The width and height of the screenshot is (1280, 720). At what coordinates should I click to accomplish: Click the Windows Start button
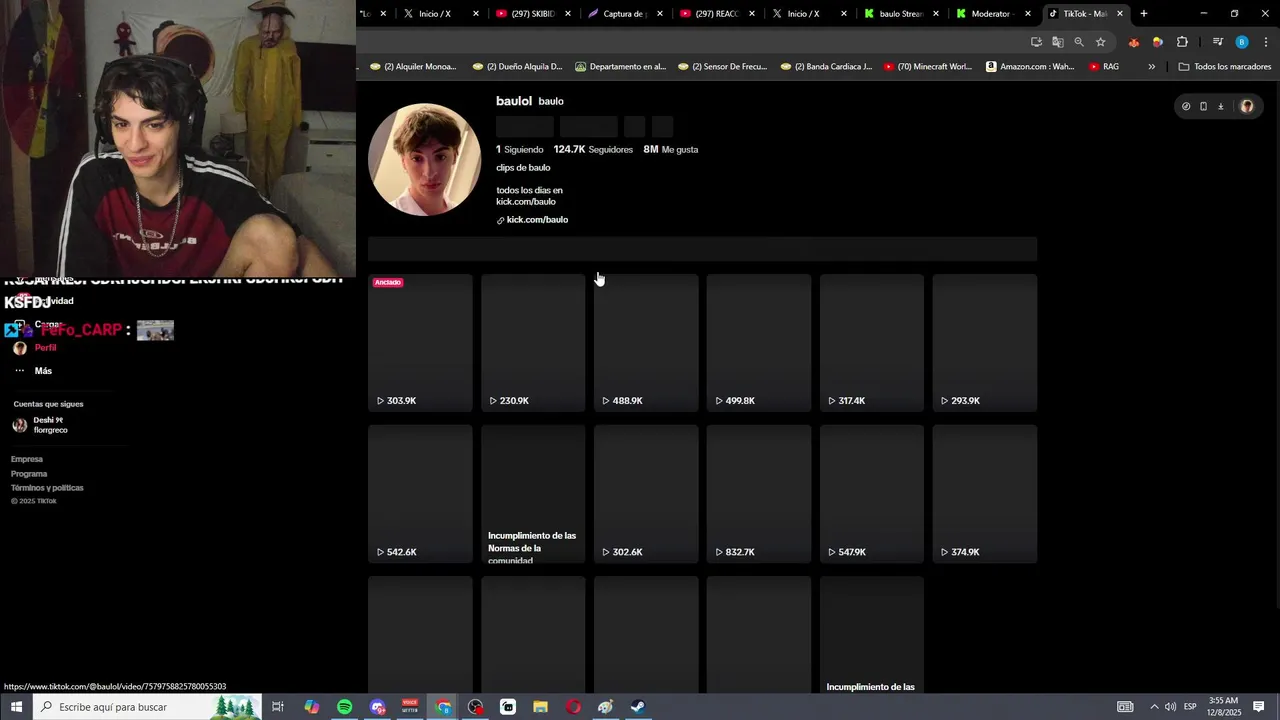coord(16,707)
